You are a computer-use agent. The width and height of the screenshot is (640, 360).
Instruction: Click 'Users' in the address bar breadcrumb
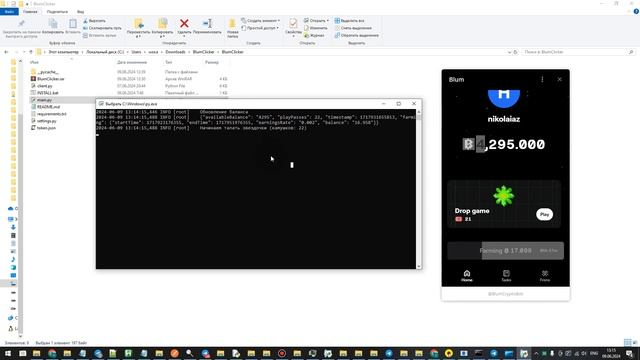pyautogui.click(x=136, y=52)
